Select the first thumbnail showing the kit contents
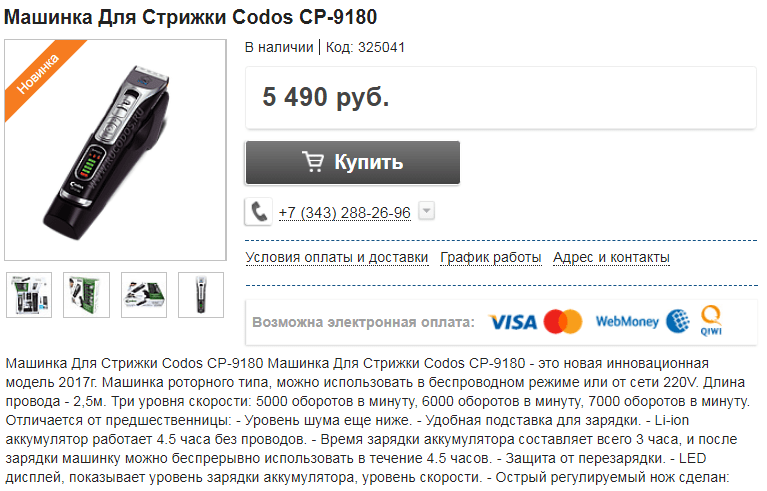The image size is (767, 491). [x=29, y=295]
